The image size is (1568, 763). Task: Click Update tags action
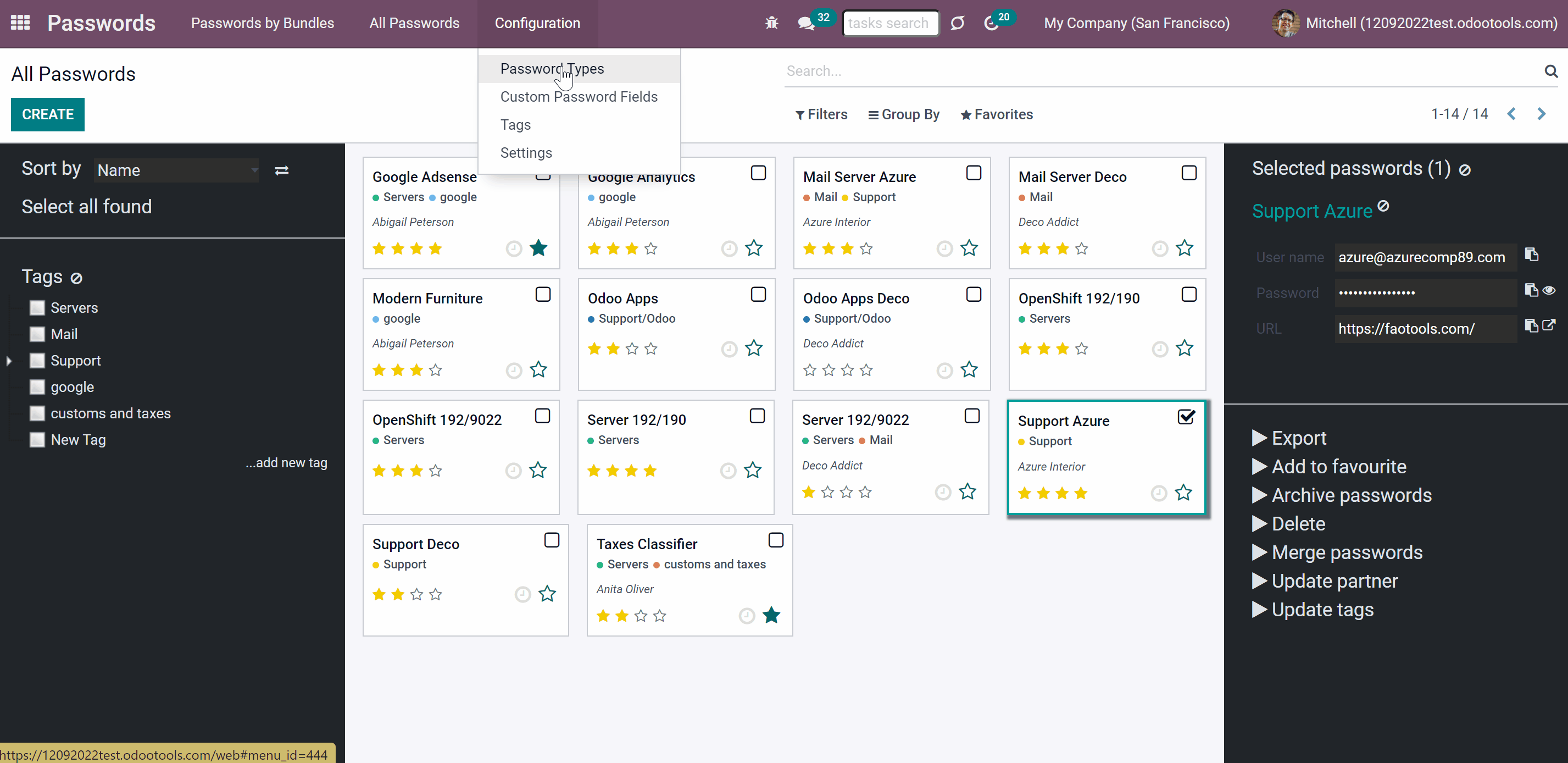coord(1313,610)
